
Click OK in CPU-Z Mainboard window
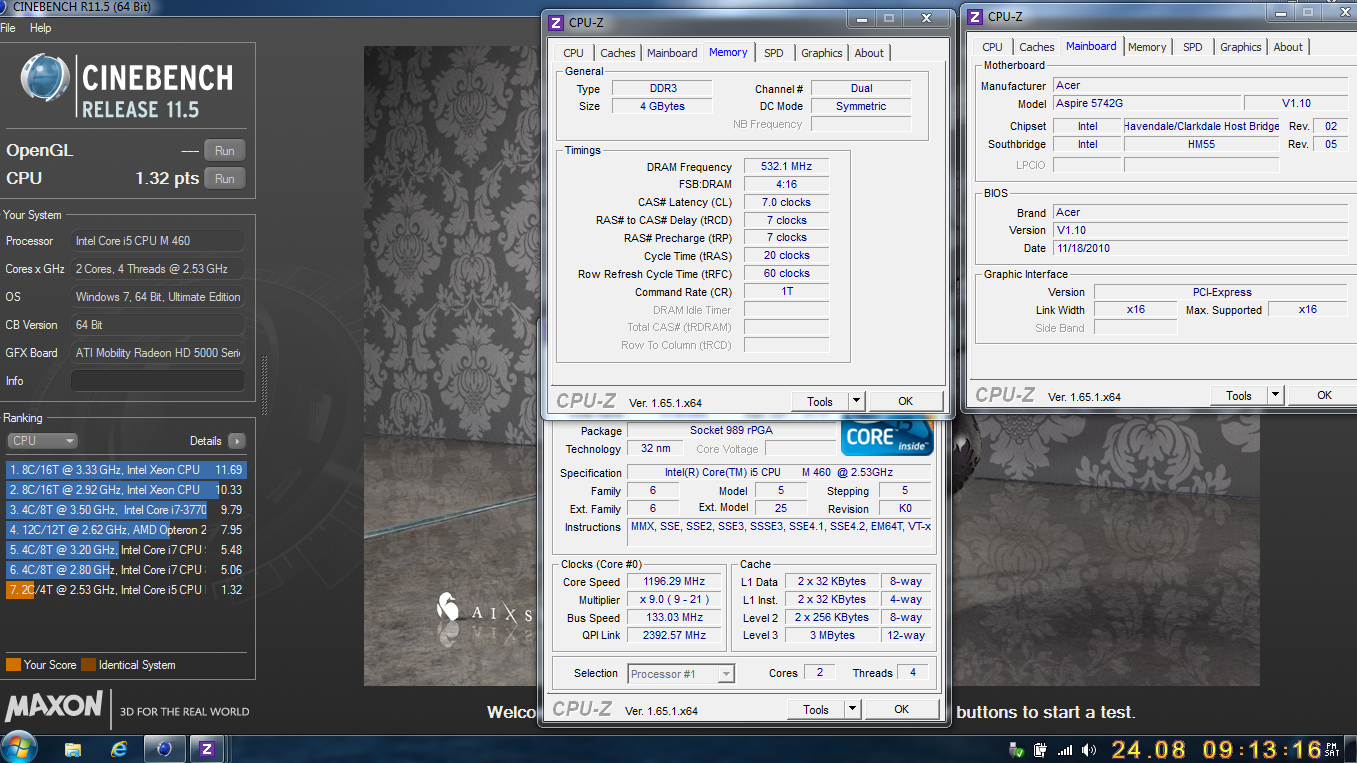(1324, 395)
